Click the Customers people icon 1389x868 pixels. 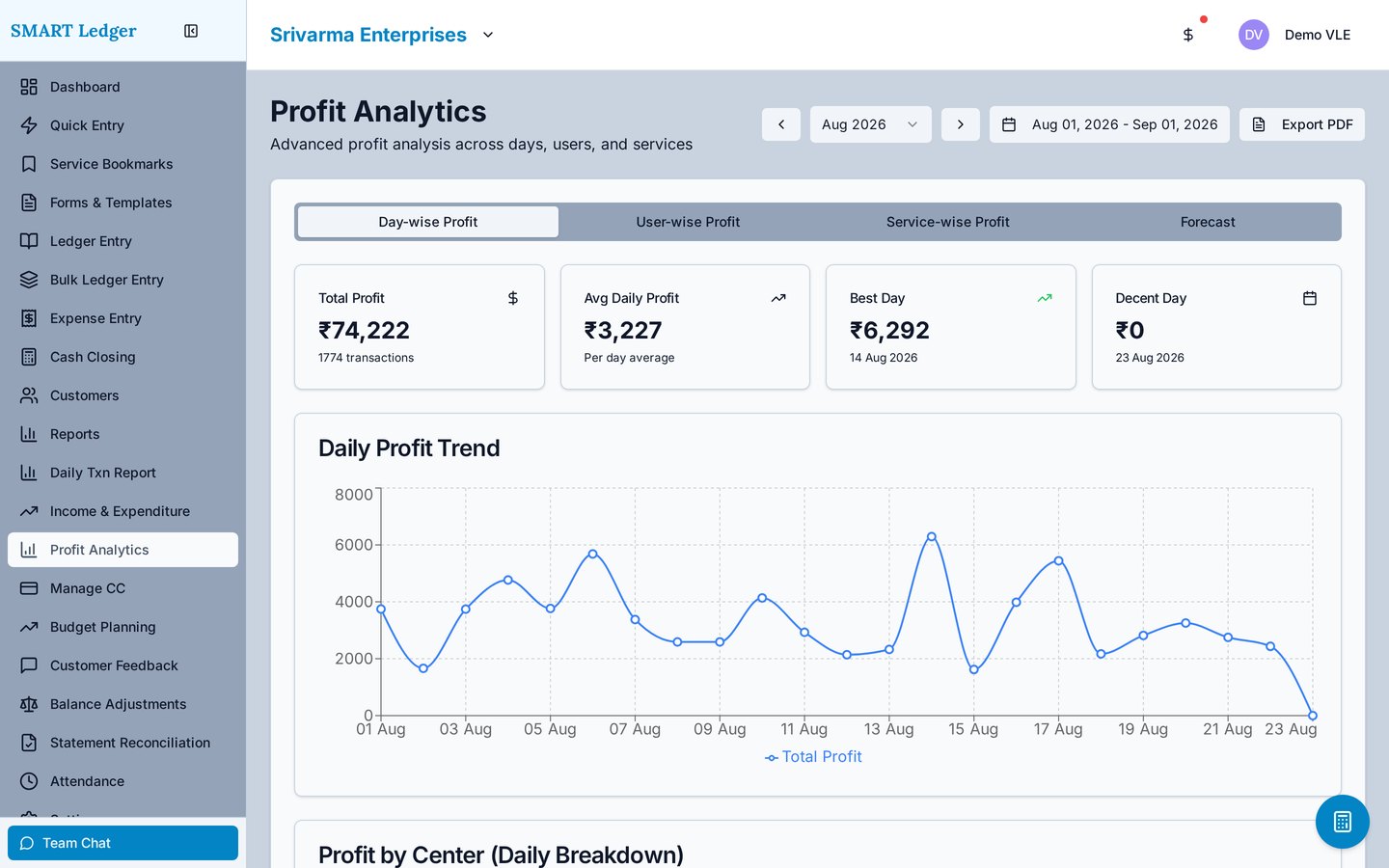29,395
